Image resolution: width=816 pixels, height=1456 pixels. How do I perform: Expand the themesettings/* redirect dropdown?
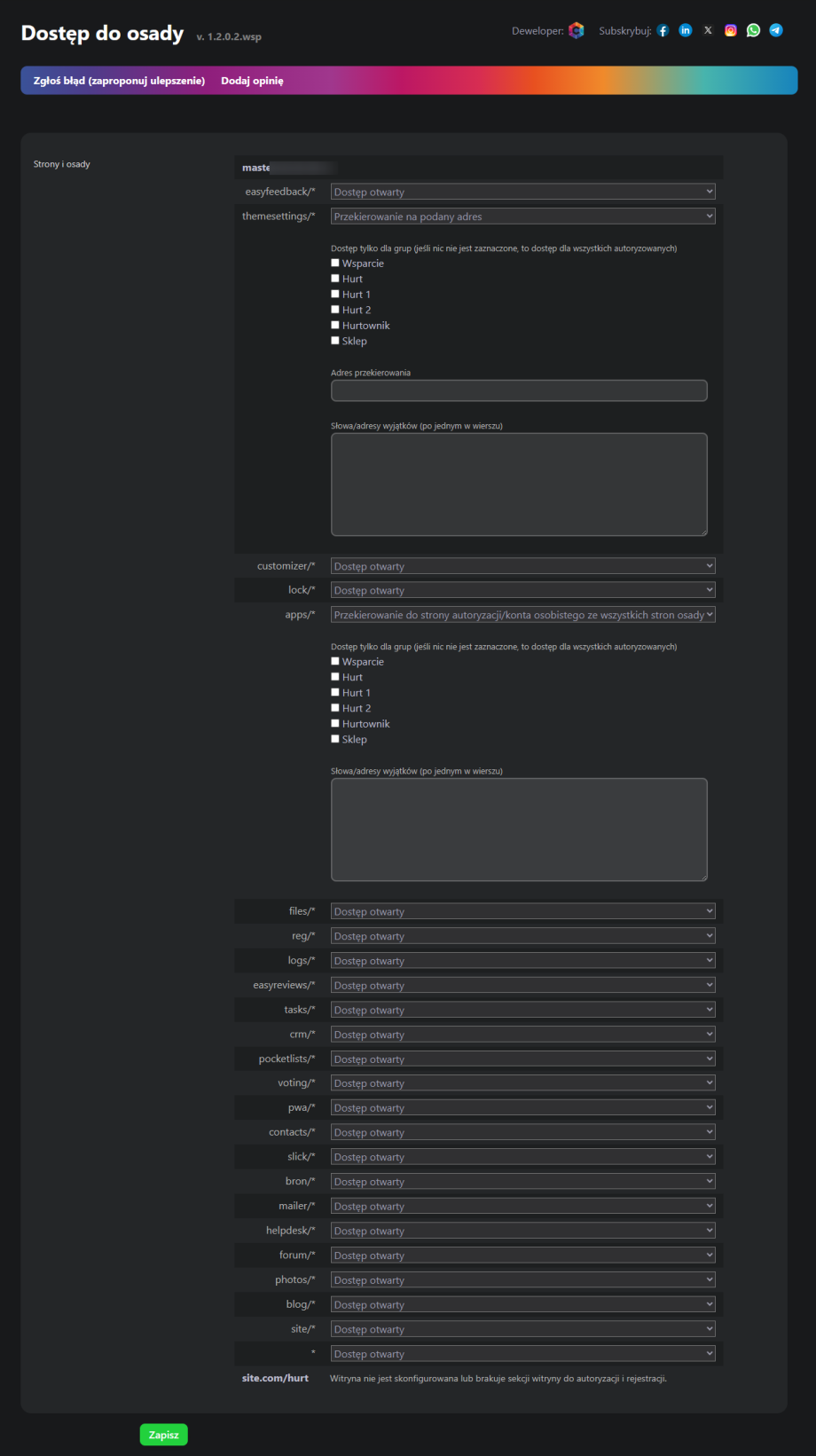pos(522,216)
